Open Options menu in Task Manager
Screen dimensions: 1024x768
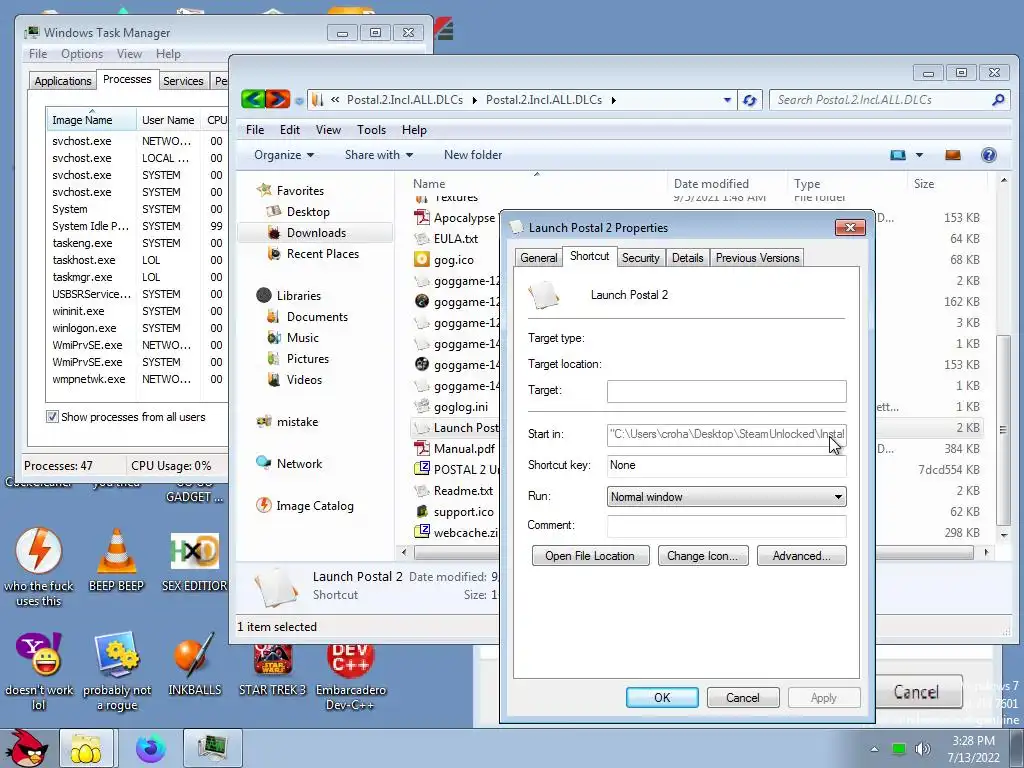(x=82, y=54)
